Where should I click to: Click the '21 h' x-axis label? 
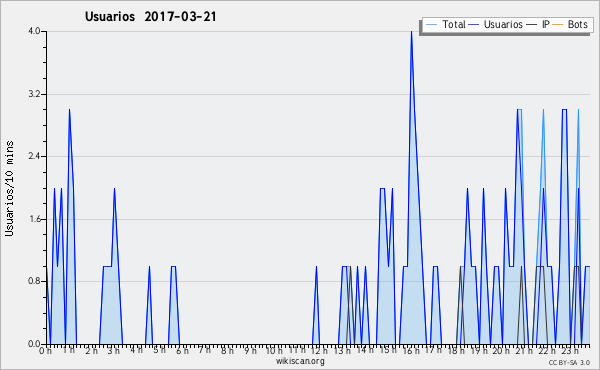pyautogui.click(x=524, y=351)
